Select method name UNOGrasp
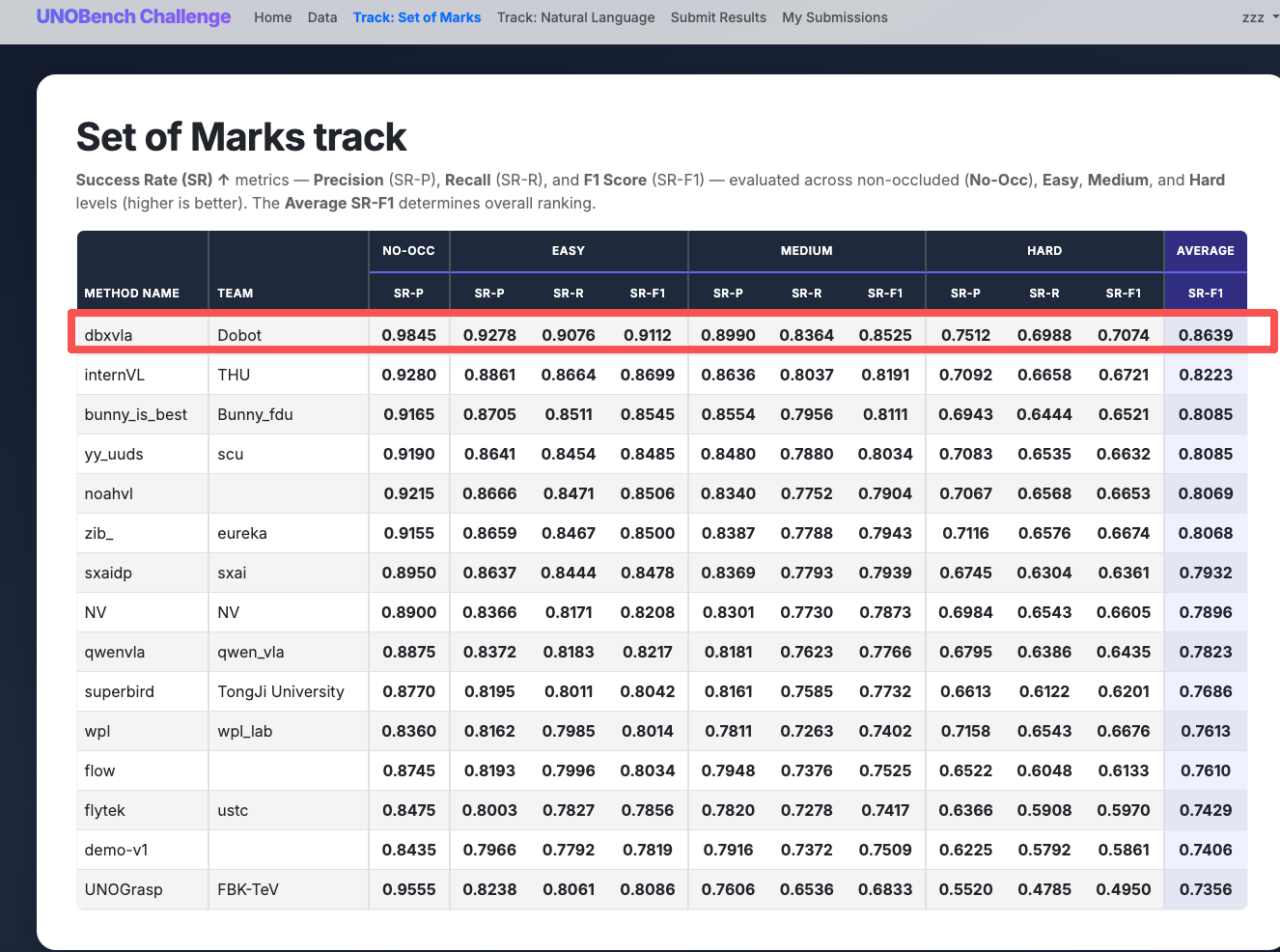The image size is (1280, 952). pyautogui.click(x=124, y=889)
